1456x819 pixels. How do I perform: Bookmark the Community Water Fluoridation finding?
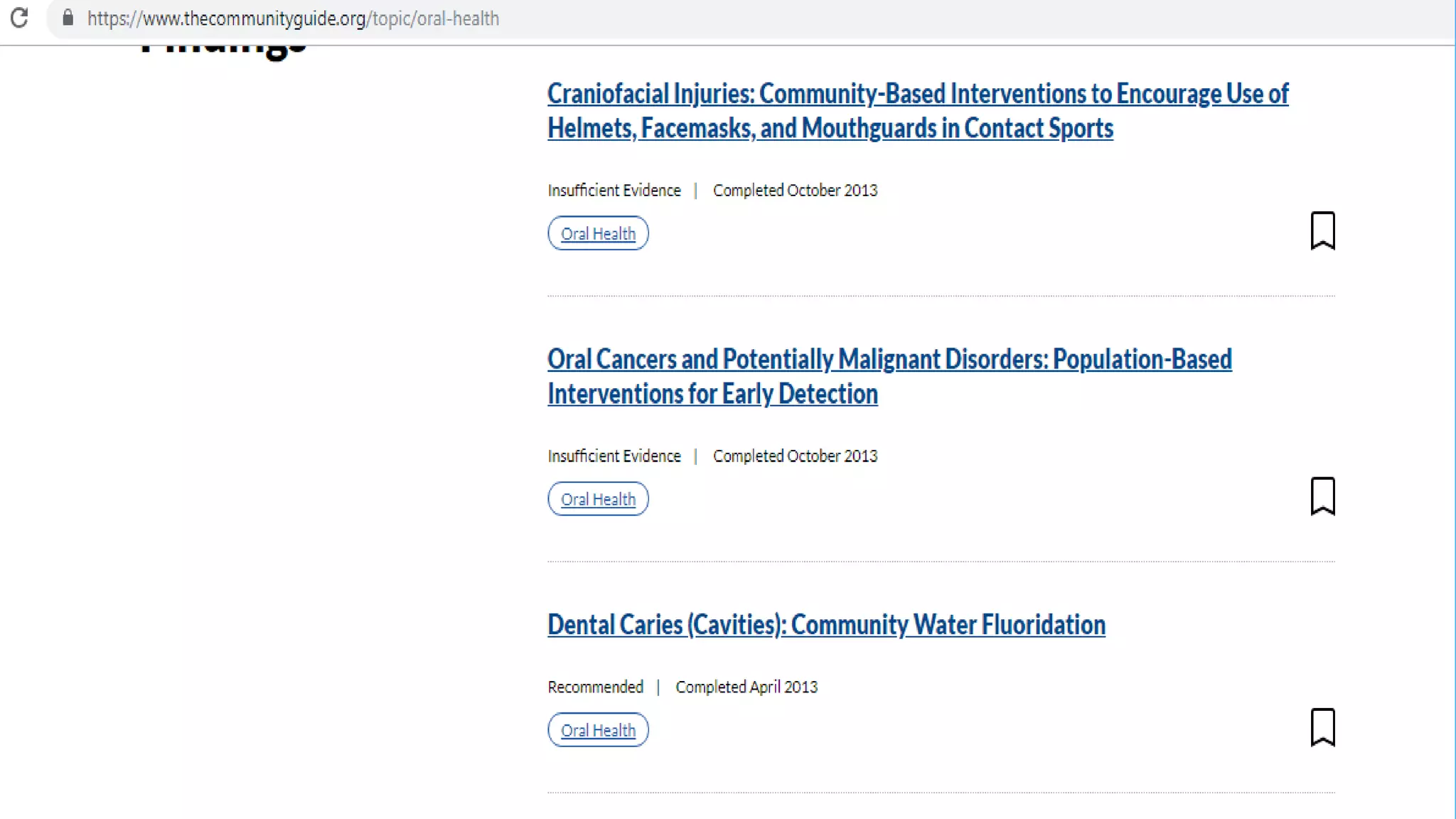(1322, 727)
